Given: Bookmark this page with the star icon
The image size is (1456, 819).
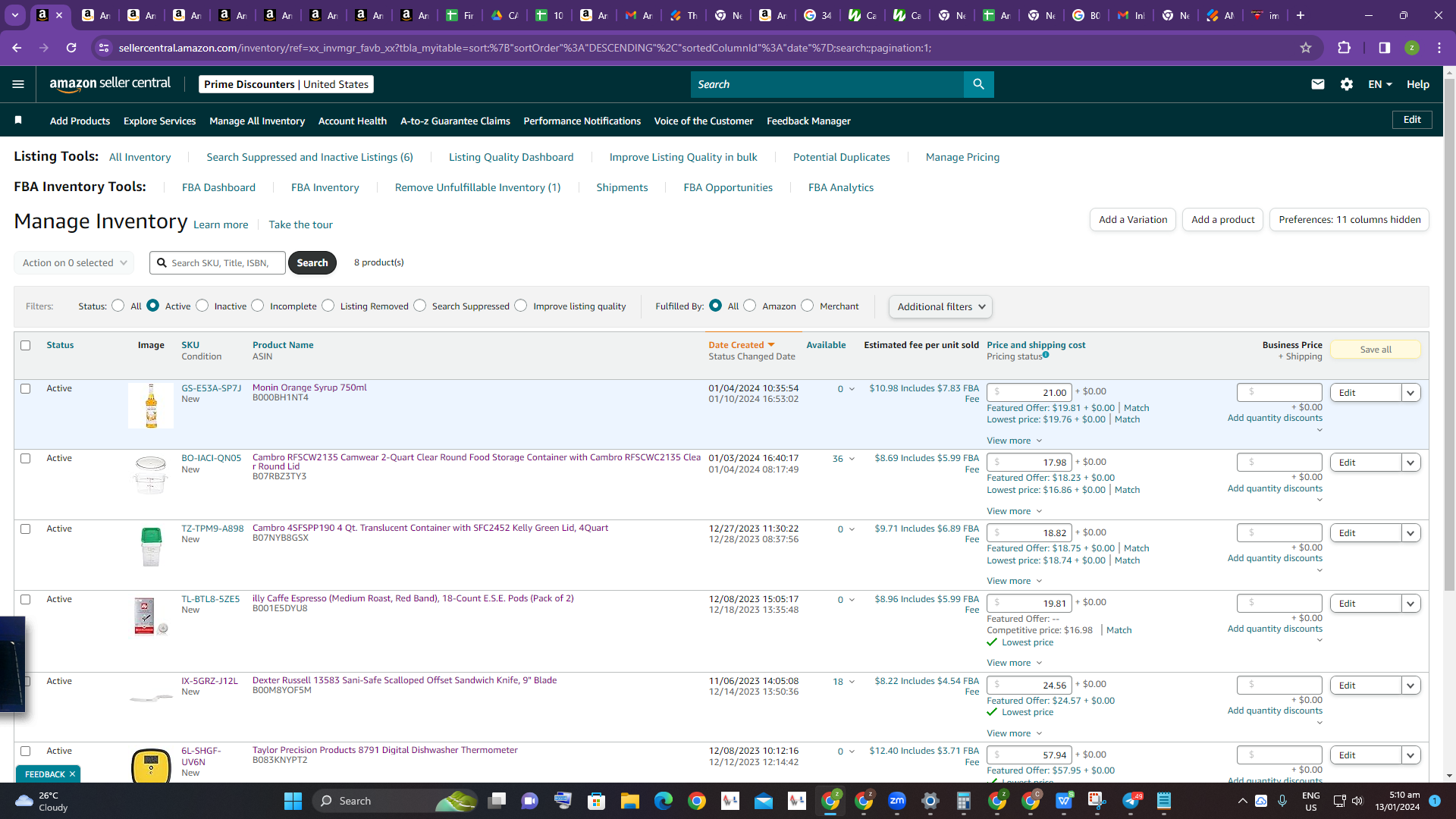Looking at the screenshot, I should click(x=1306, y=48).
